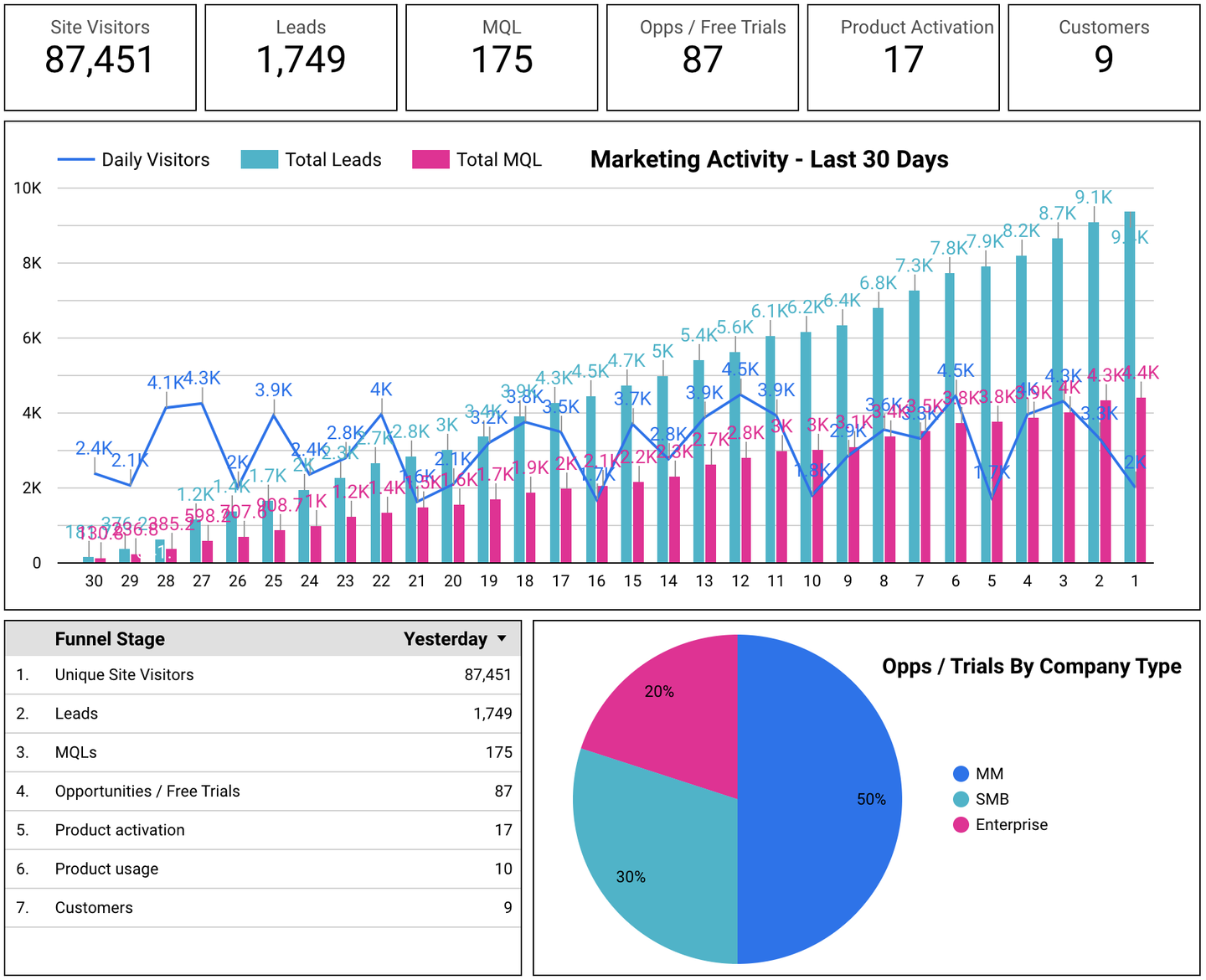Click the 50% blue MM pie slice
Screen dimensions: 1206x980
[829, 796]
